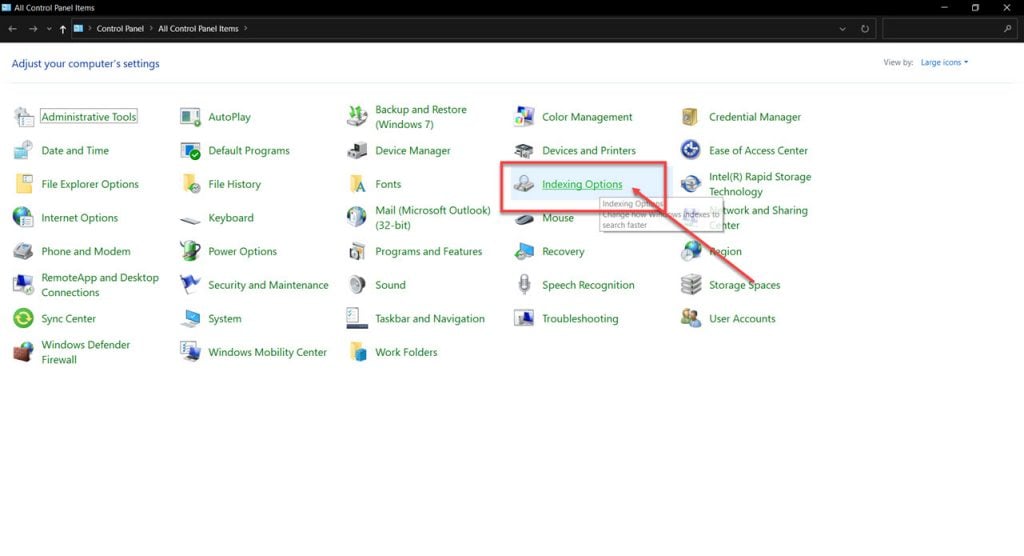Open the Date and Time icon

24,150
